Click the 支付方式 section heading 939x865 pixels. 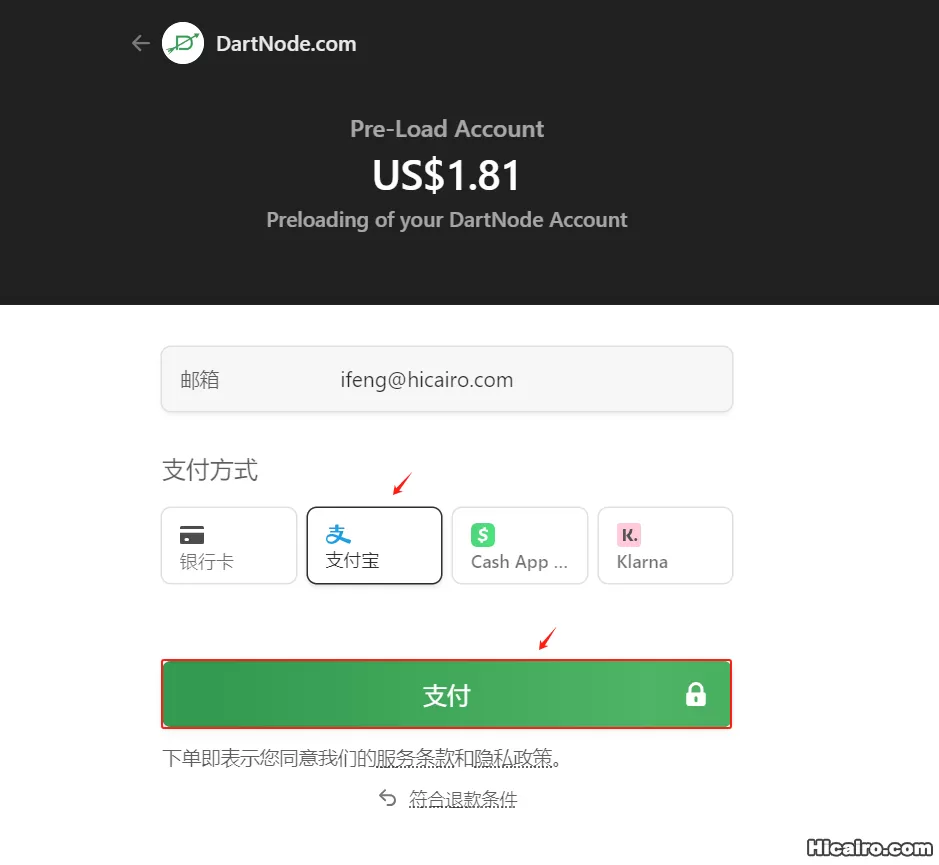tap(210, 470)
